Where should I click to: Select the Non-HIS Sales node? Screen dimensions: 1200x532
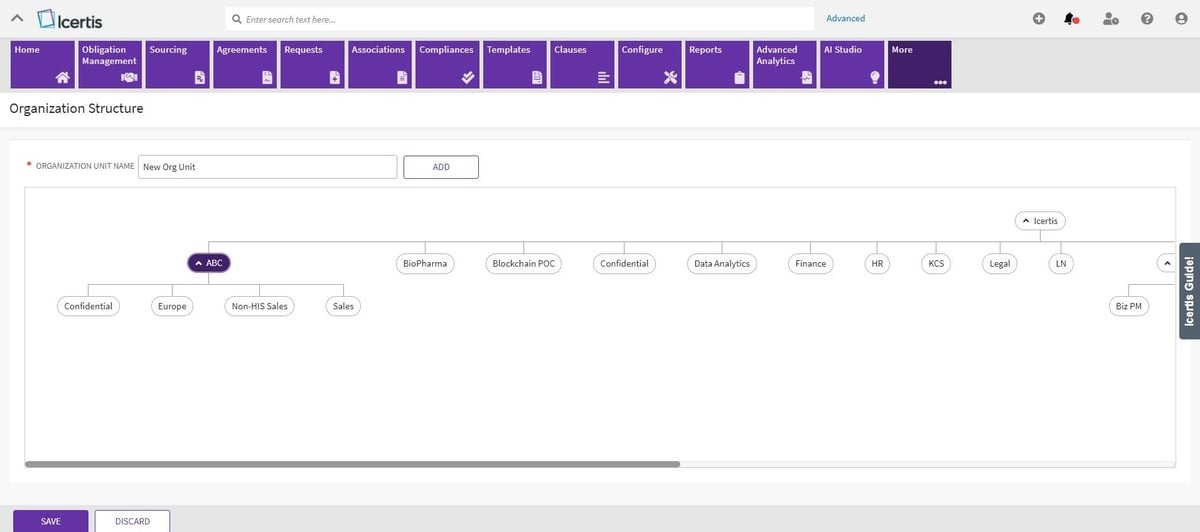(x=260, y=306)
